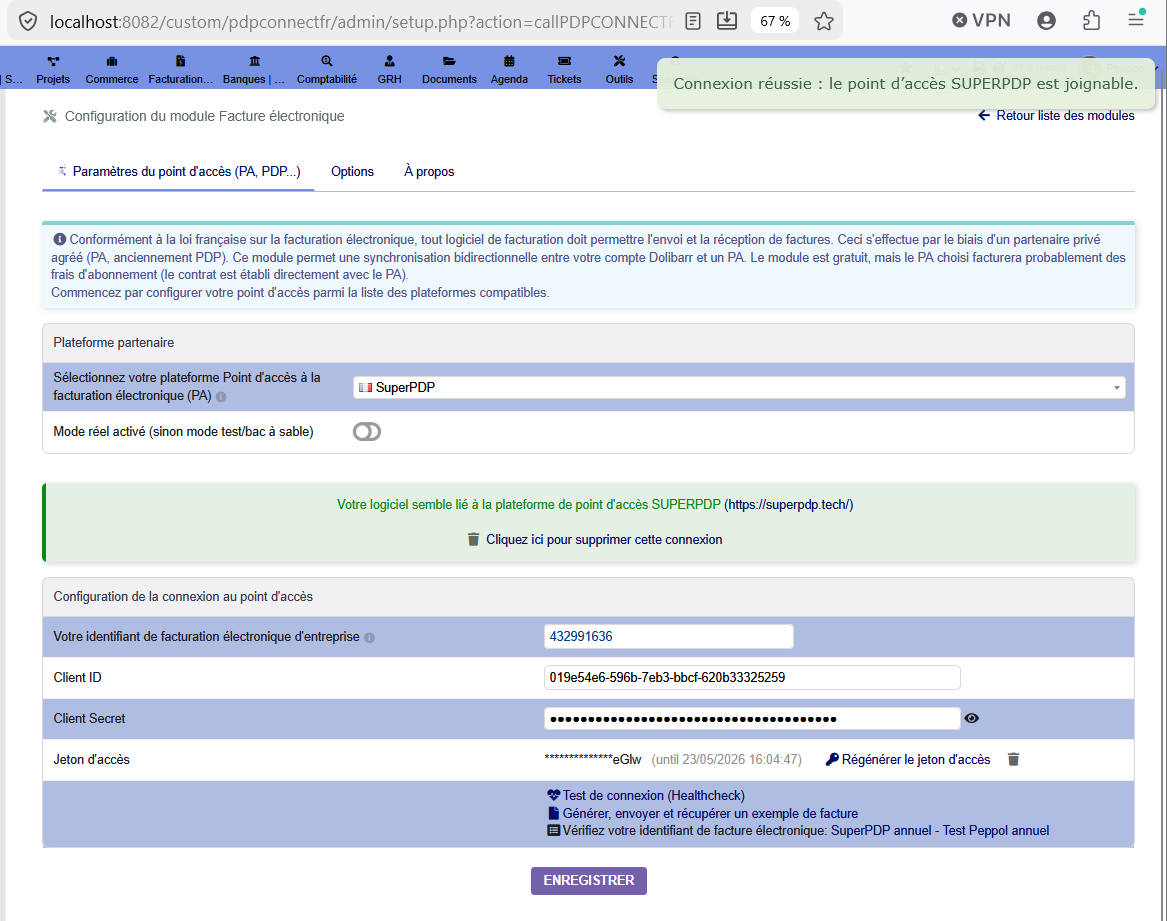1167x921 pixels.
Task: Switch to the À propos tab
Action: [x=429, y=172]
